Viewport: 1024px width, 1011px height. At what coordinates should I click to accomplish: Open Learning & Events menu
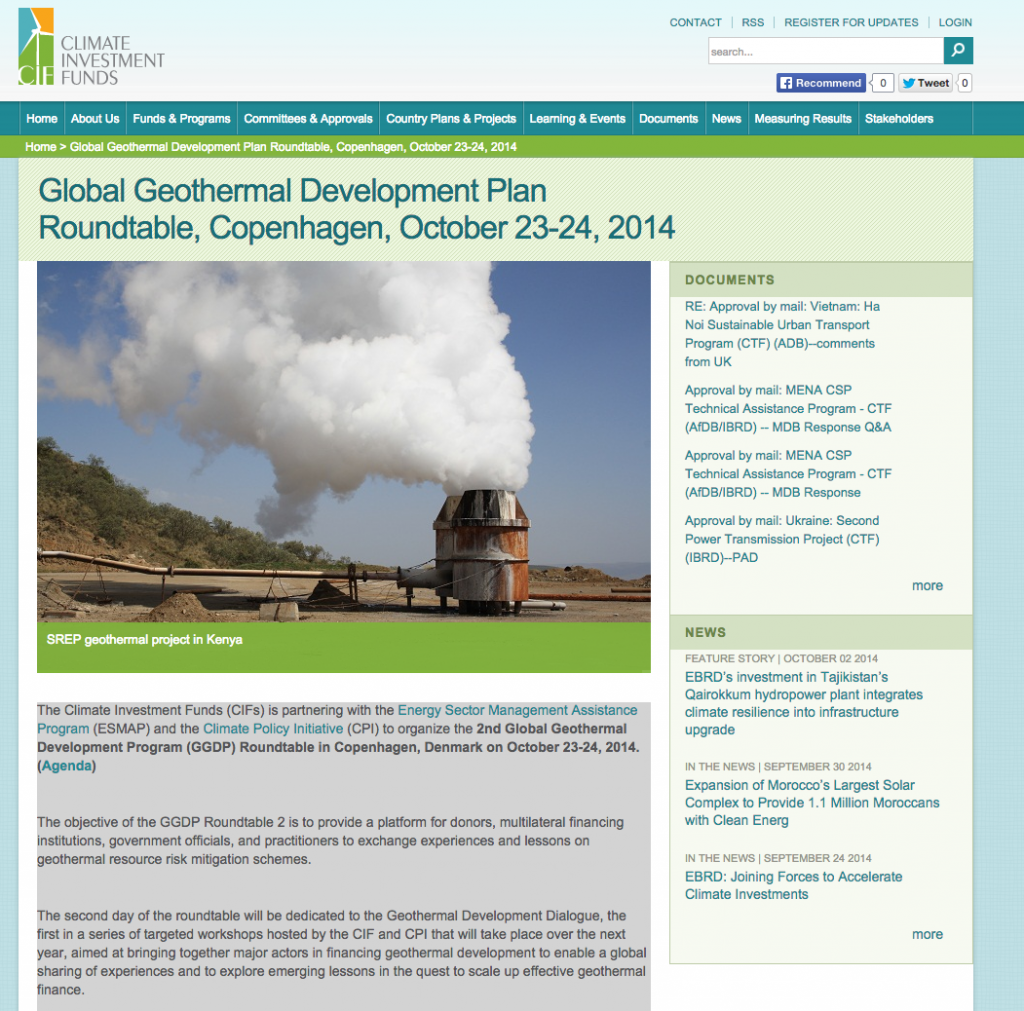[x=577, y=119]
